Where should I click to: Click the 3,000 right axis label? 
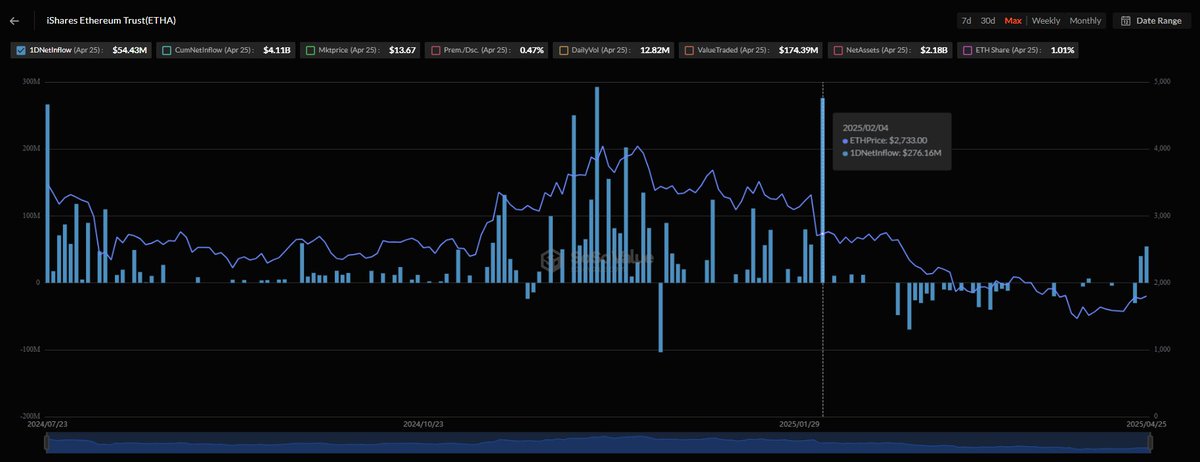1162,215
